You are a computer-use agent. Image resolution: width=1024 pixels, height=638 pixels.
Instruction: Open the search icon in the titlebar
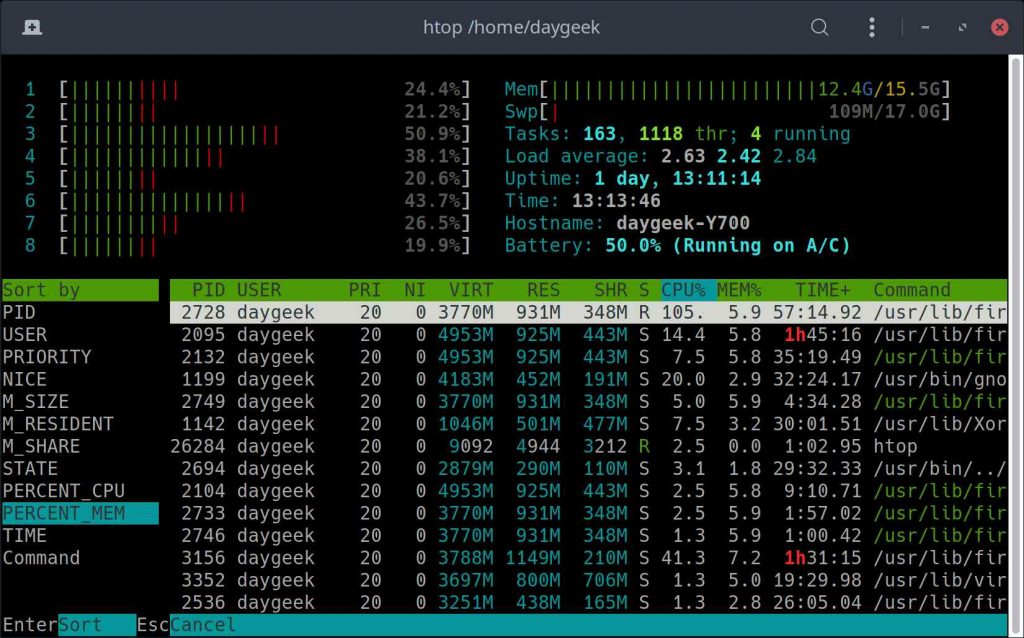[819, 27]
